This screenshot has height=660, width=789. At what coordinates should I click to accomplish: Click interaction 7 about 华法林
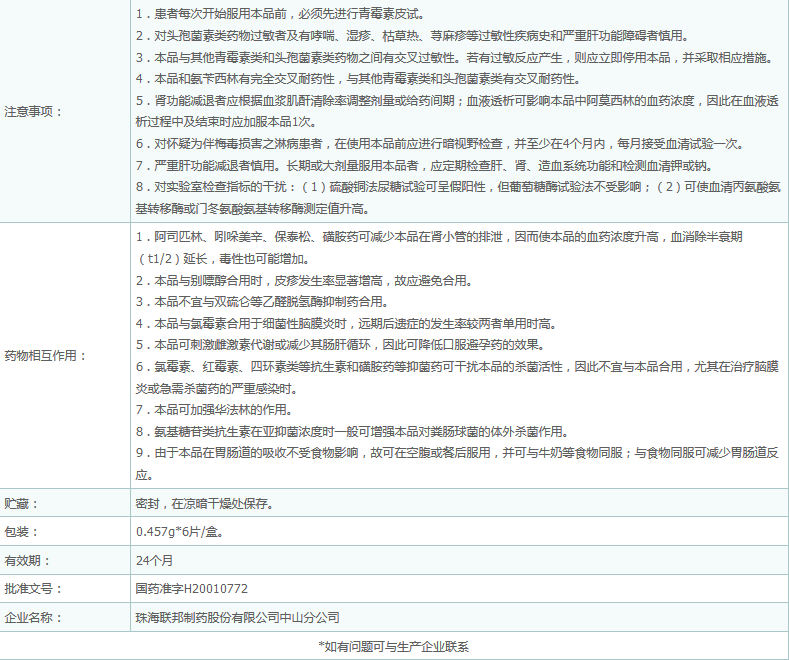point(214,410)
